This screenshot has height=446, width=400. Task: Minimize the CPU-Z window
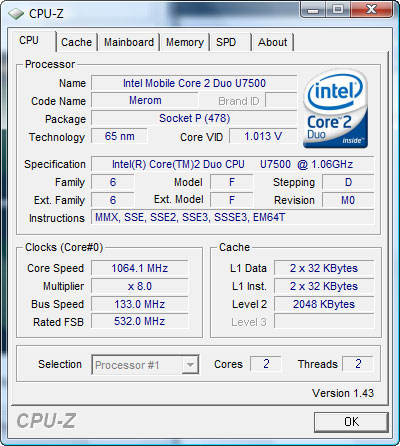[313, 9]
